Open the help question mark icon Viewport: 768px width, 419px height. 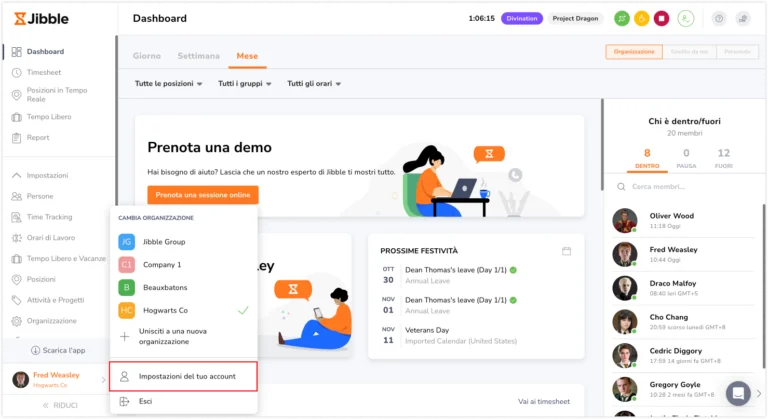pyautogui.click(x=719, y=19)
